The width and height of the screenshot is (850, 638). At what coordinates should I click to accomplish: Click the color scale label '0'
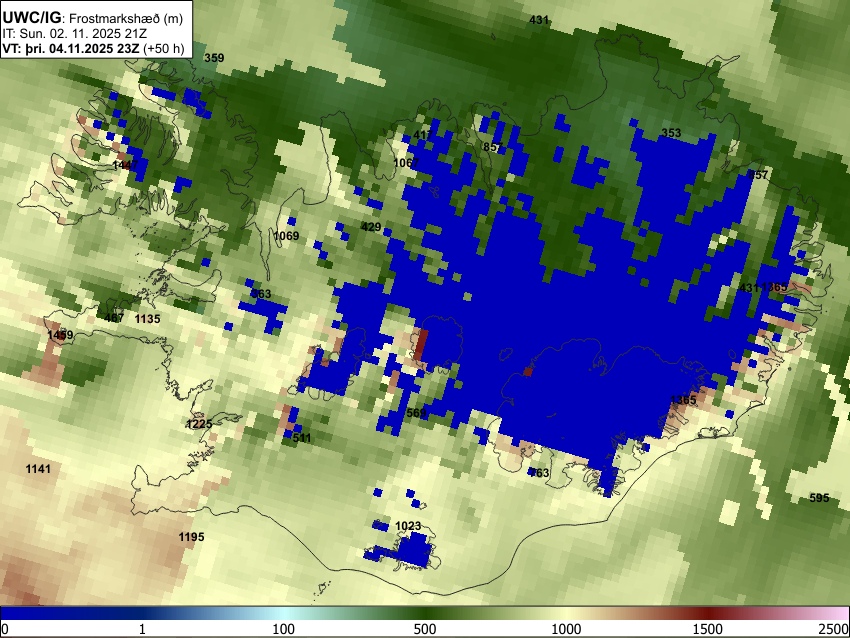(5, 629)
